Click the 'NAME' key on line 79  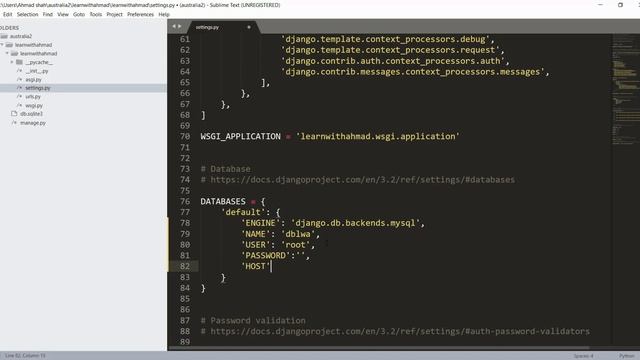click(x=256, y=234)
